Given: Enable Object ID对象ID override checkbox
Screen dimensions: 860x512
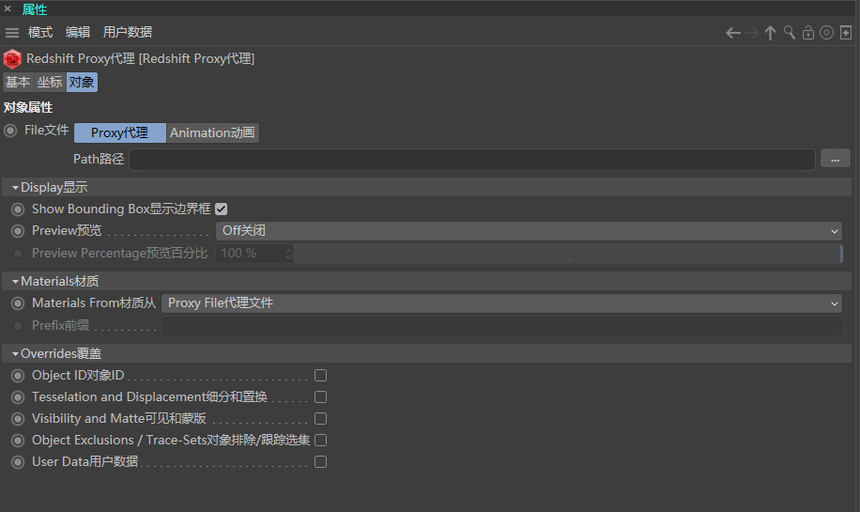Looking at the screenshot, I should click(x=321, y=375).
